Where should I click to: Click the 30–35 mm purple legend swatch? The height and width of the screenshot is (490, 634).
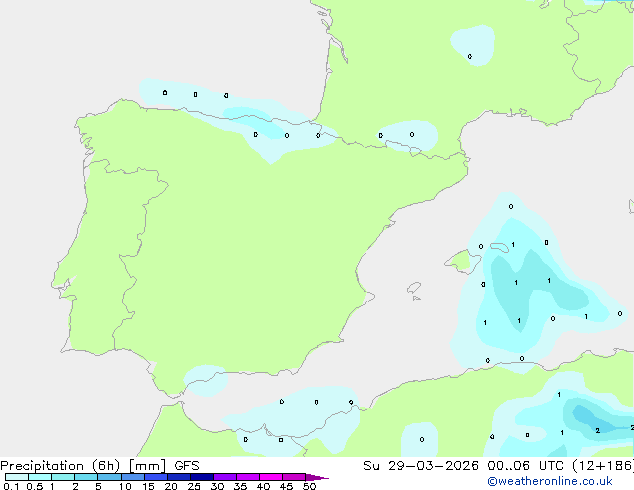tap(225, 477)
